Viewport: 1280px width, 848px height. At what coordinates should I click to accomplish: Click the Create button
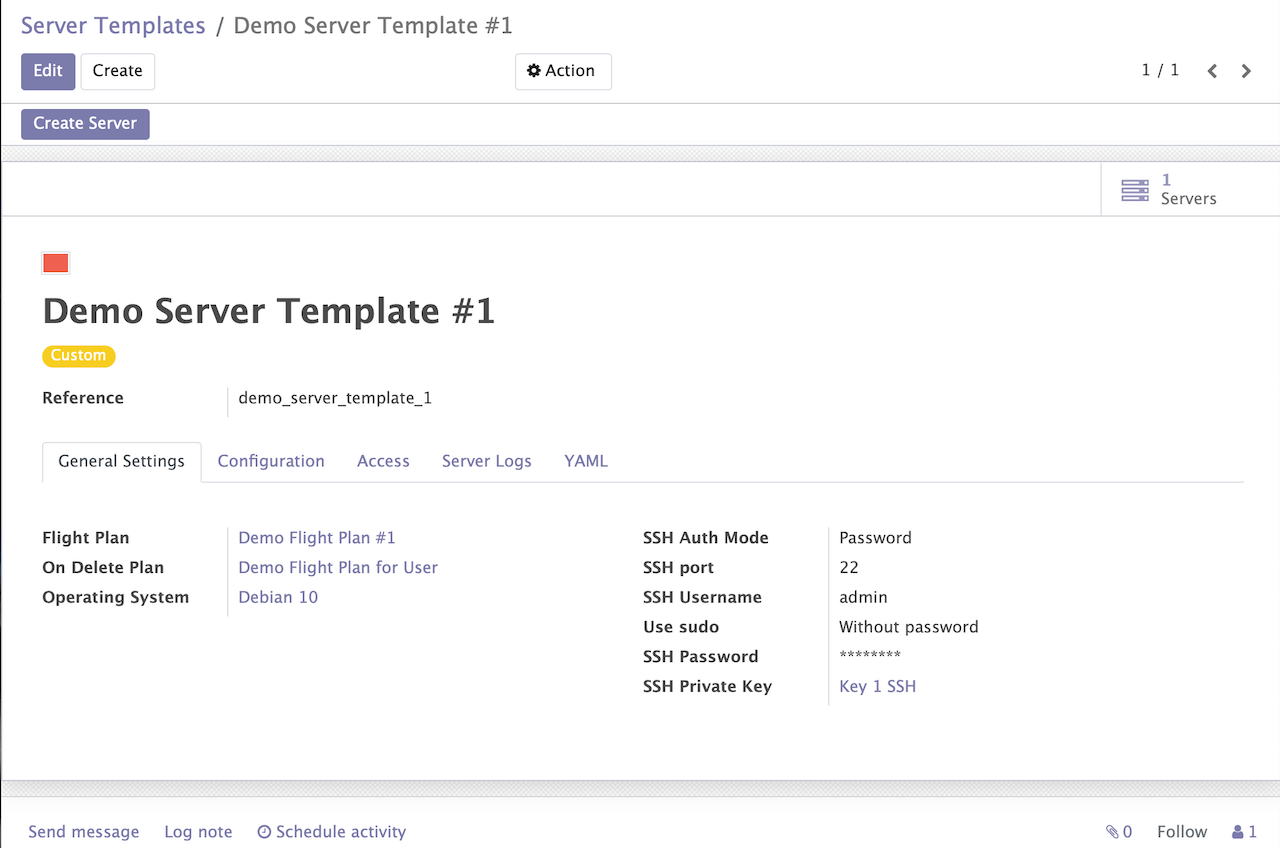117,71
